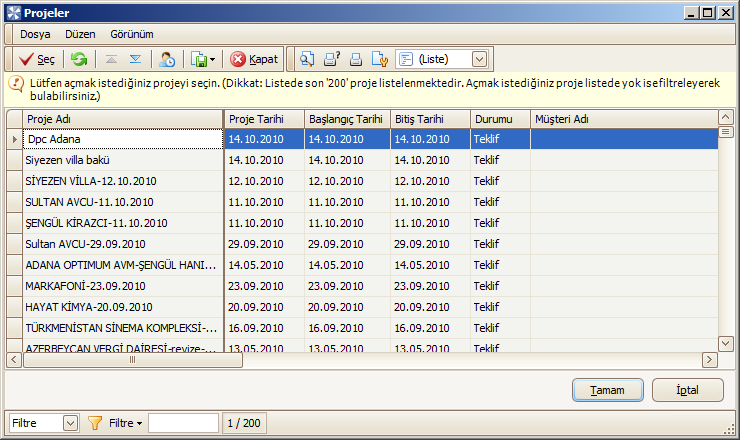Refresh the project list with green arrows icon
This screenshot has width=740, height=440.
click(x=79, y=59)
